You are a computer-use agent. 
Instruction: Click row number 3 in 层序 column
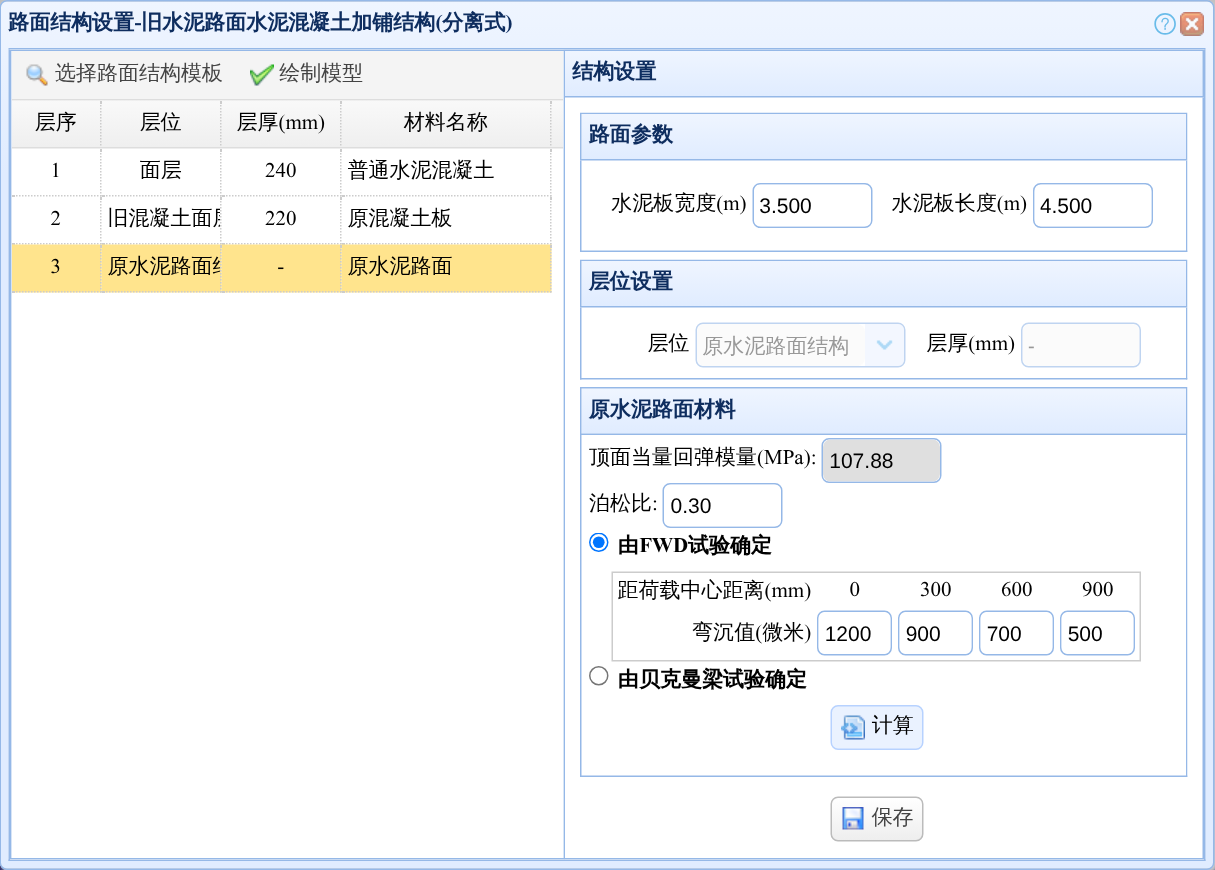(x=56, y=267)
